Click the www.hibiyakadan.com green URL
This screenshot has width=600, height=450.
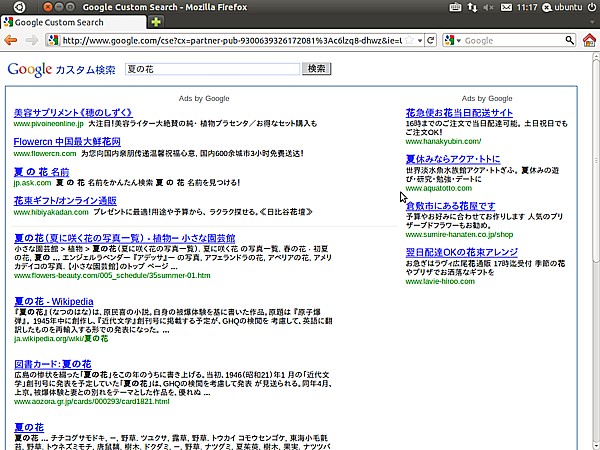pyautogui.click(x=51, y=212)
